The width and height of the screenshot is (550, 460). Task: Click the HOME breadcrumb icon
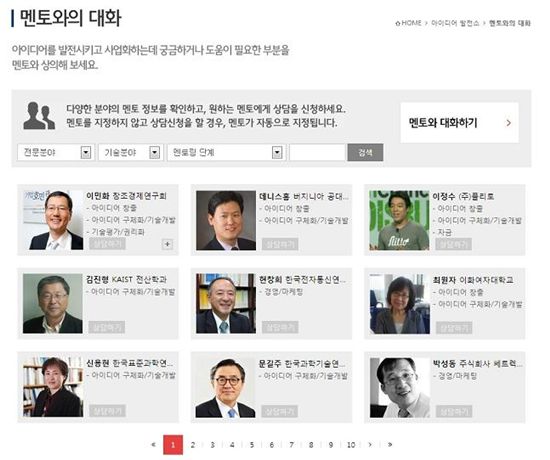point(397,23)
